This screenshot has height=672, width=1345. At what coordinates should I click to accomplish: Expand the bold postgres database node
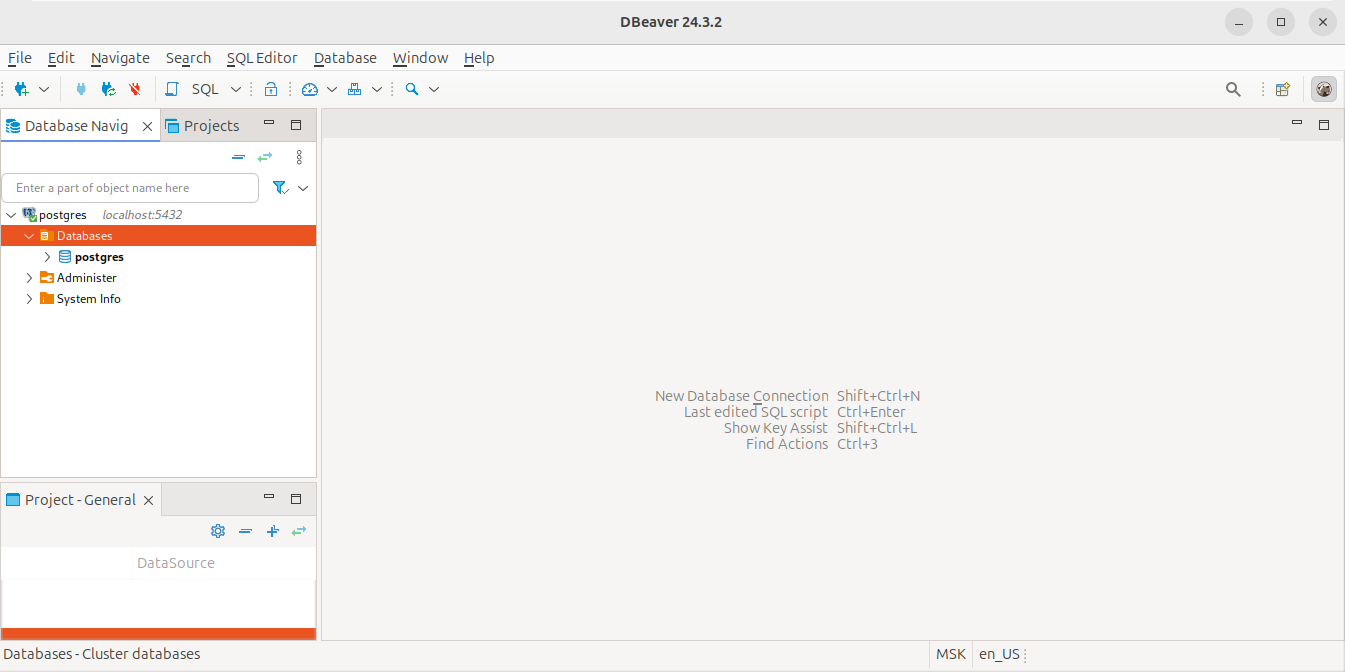tap(47, 257)
